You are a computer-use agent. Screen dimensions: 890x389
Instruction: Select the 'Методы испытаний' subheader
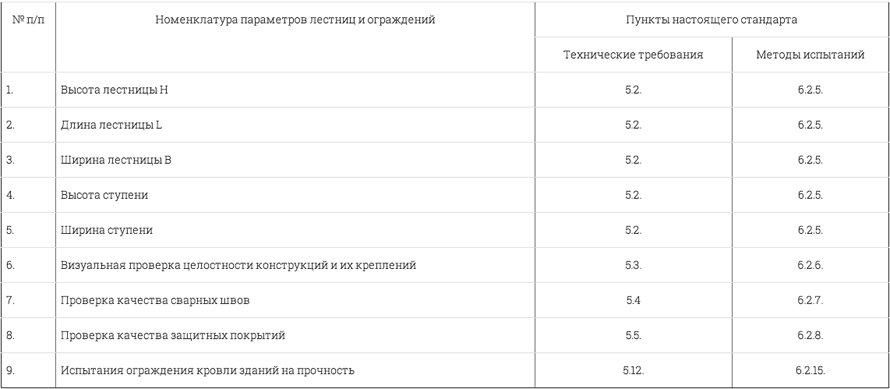coord(810,55)
